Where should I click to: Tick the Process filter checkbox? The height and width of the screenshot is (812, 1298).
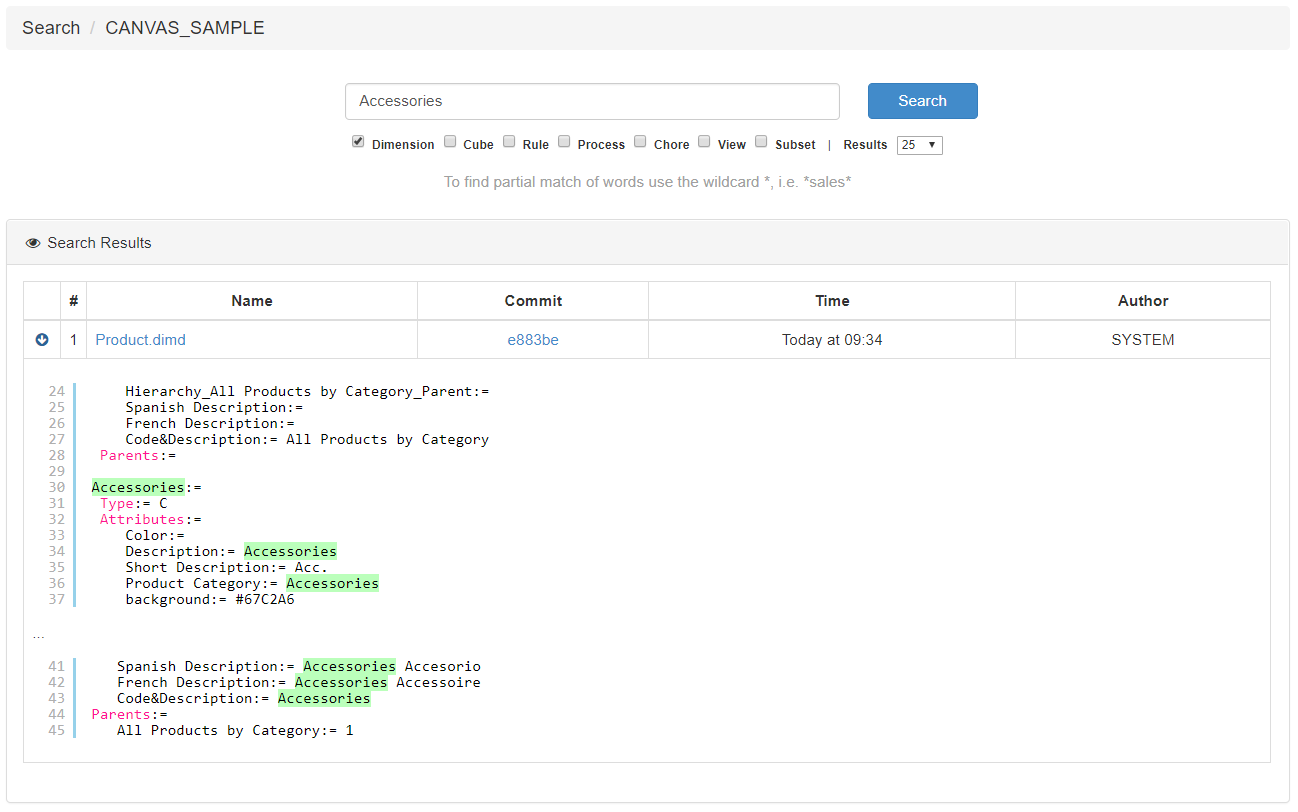coord(565,142)
